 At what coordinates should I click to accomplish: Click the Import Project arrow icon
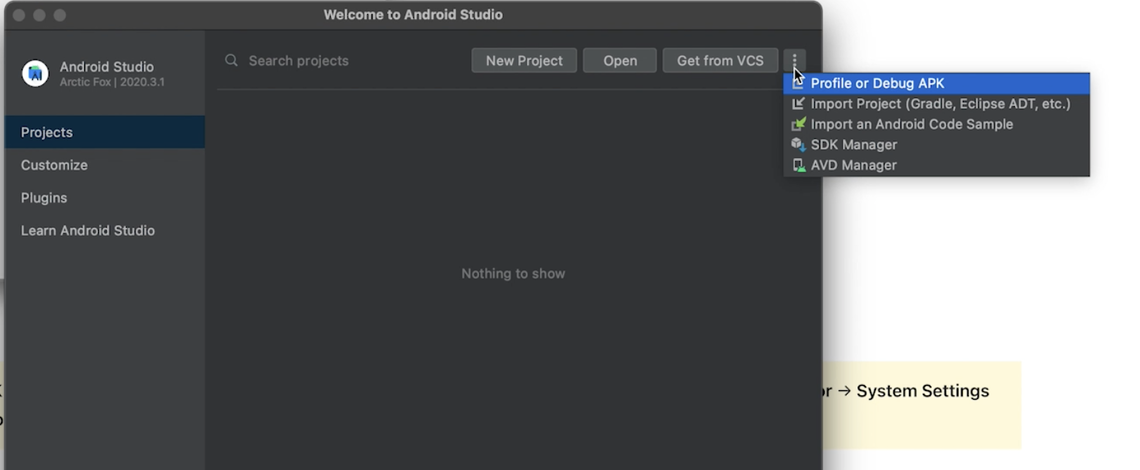click(x=798, y=103)
